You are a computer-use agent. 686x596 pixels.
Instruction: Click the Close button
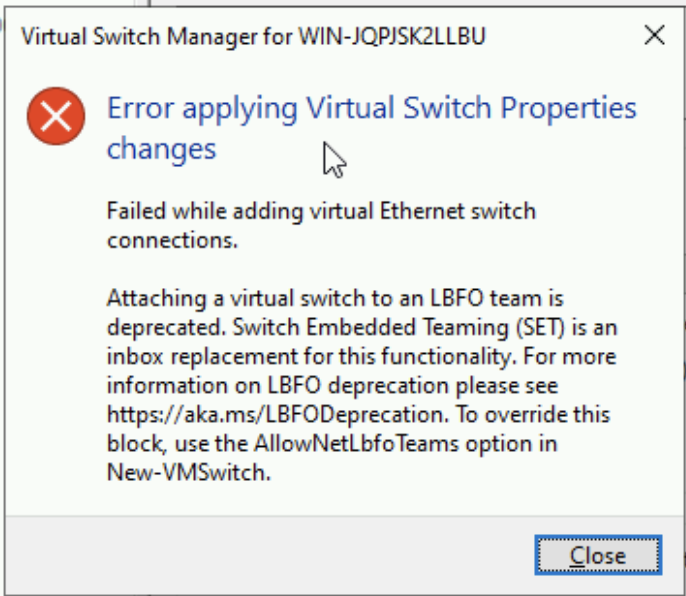[597, 556]
